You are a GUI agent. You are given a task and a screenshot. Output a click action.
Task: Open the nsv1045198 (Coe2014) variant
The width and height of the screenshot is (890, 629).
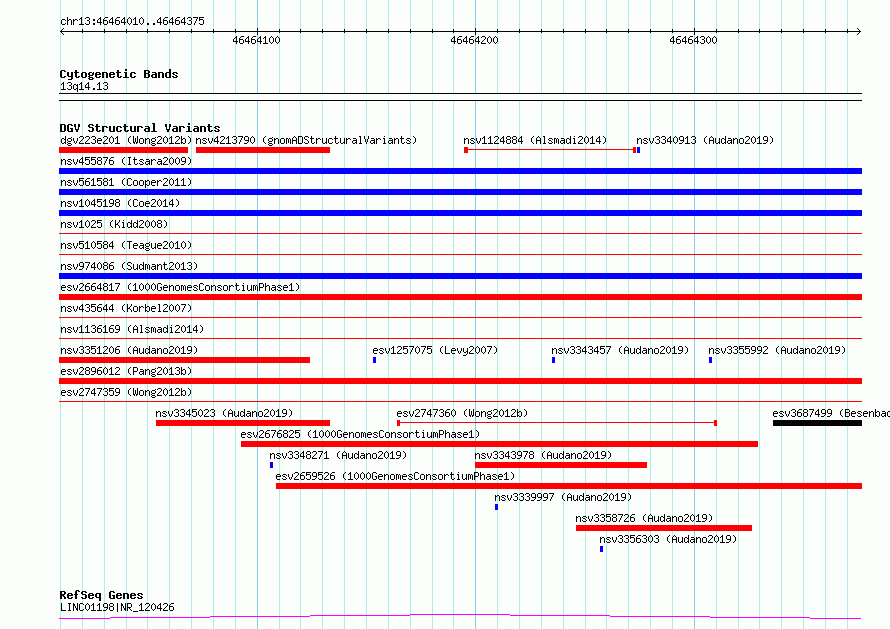pyautogui.click(x=120, y=203)
